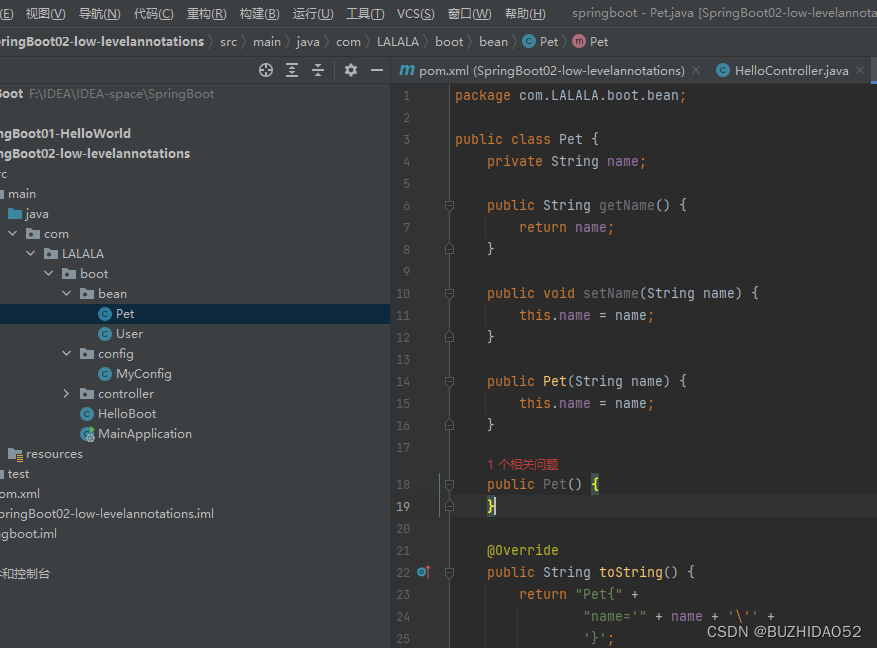Viewport: 877px width, 648px height.
Task: Click the locate opened file crosshair icon
Action: (x=266, y=70)
